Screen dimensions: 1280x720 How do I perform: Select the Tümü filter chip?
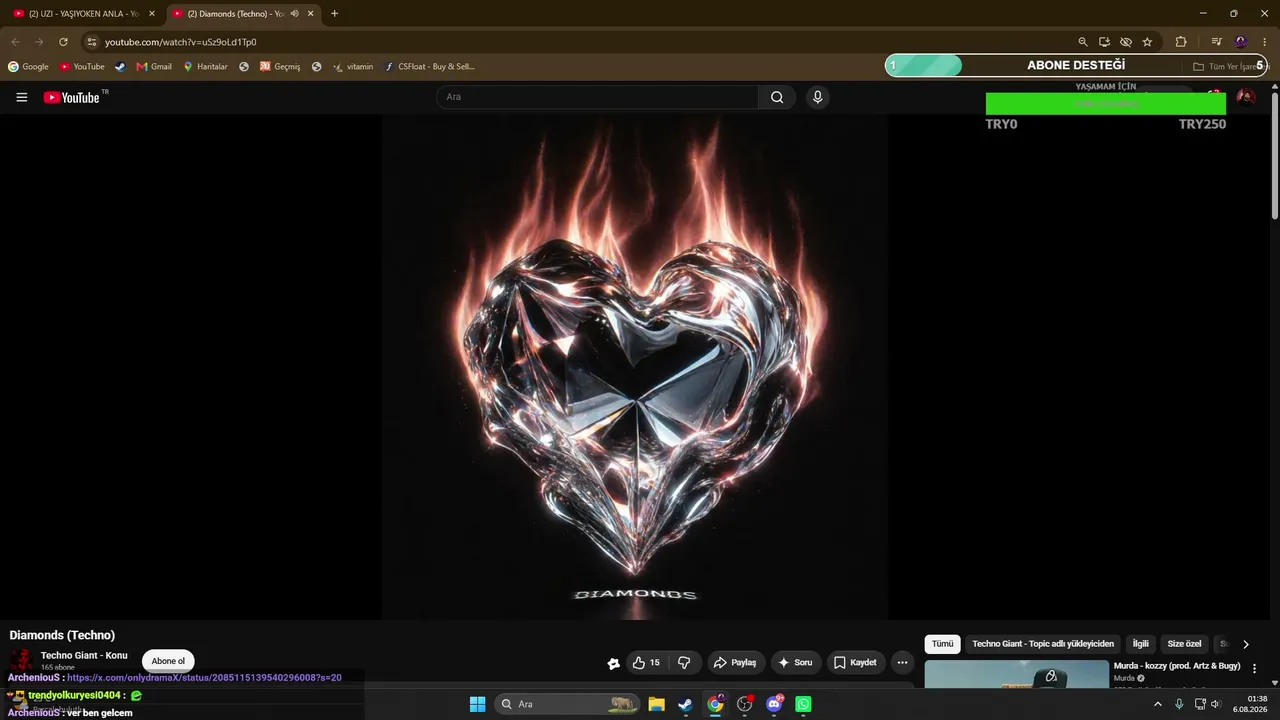pos(942,644)
